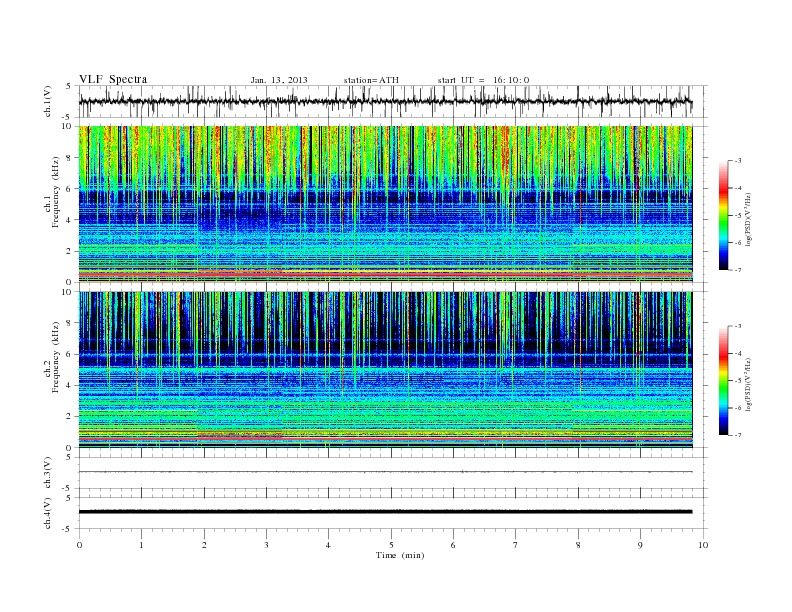This screenshot has width=792, height=612.
Task: Click the "1" minute tick on time axis
Action: [x=141, y=545]
